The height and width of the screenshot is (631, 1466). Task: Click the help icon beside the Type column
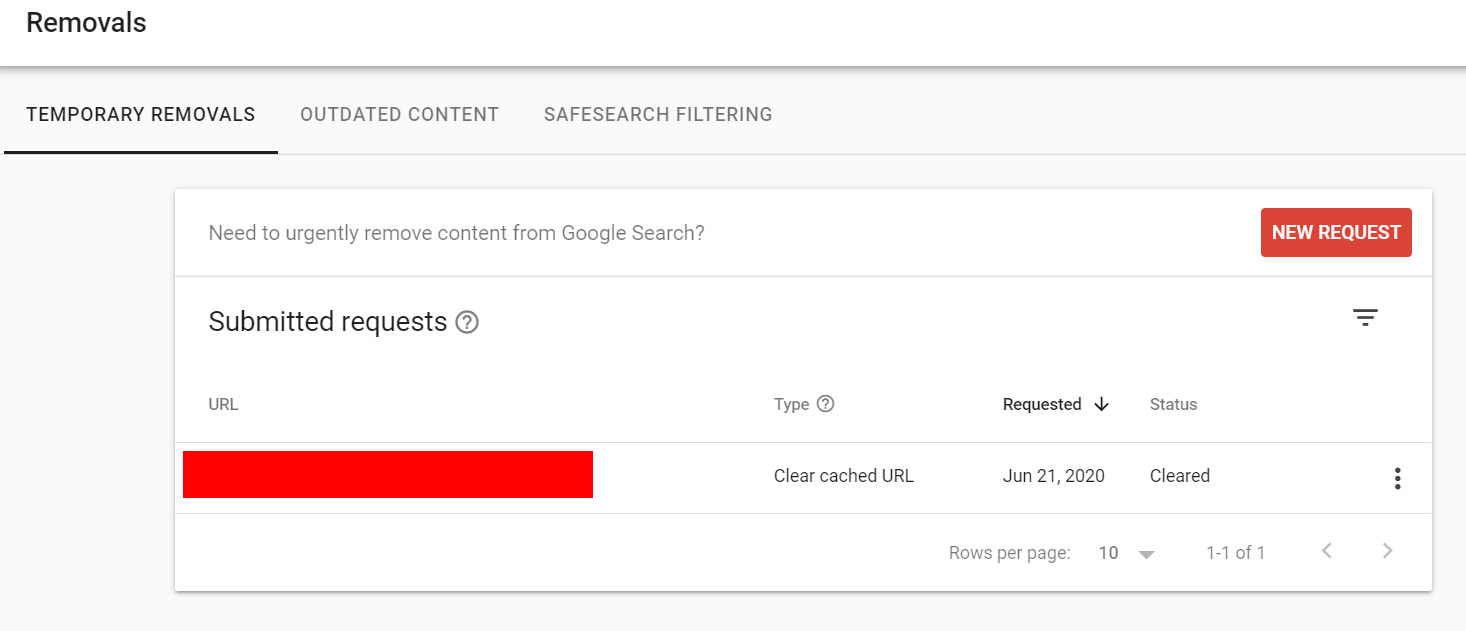click(x=826, y=403)
